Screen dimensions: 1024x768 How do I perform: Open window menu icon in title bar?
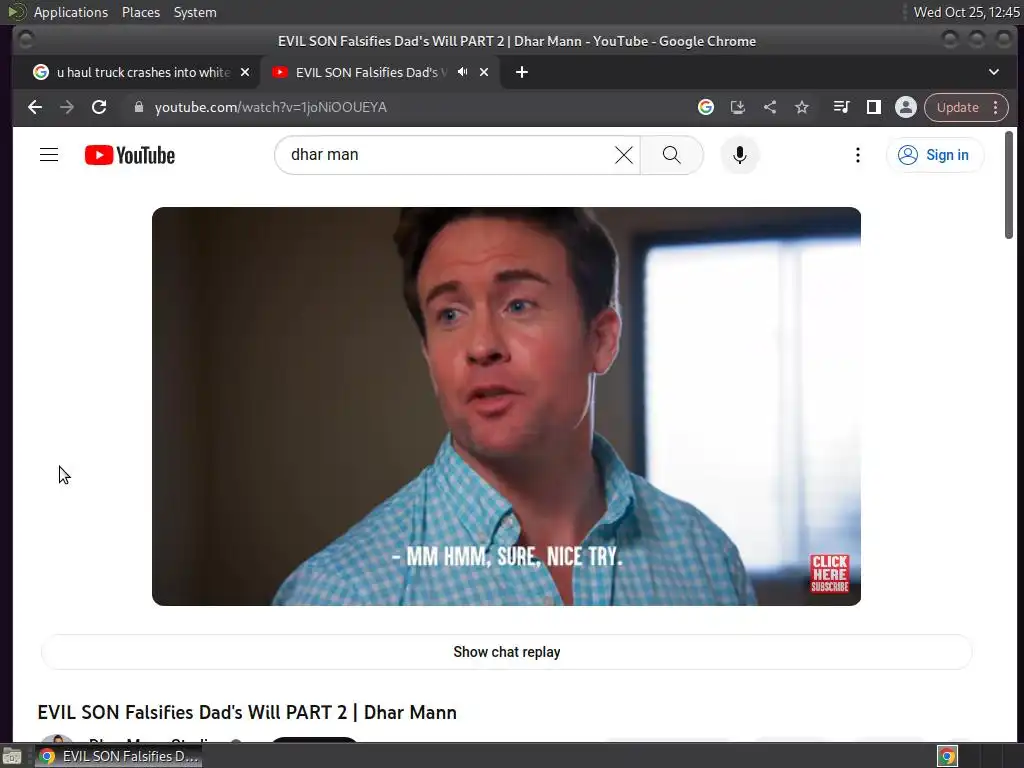(25, 40)
